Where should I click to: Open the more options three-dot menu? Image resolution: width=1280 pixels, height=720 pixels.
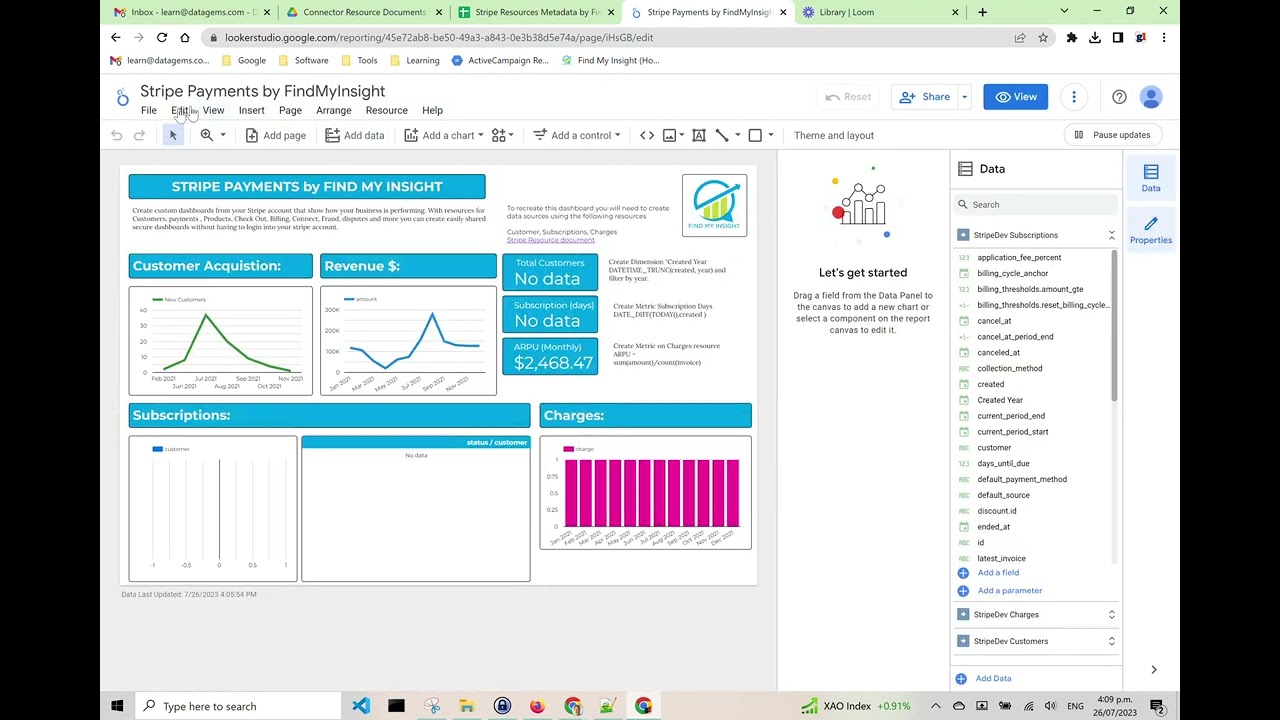click(1074, 97)
